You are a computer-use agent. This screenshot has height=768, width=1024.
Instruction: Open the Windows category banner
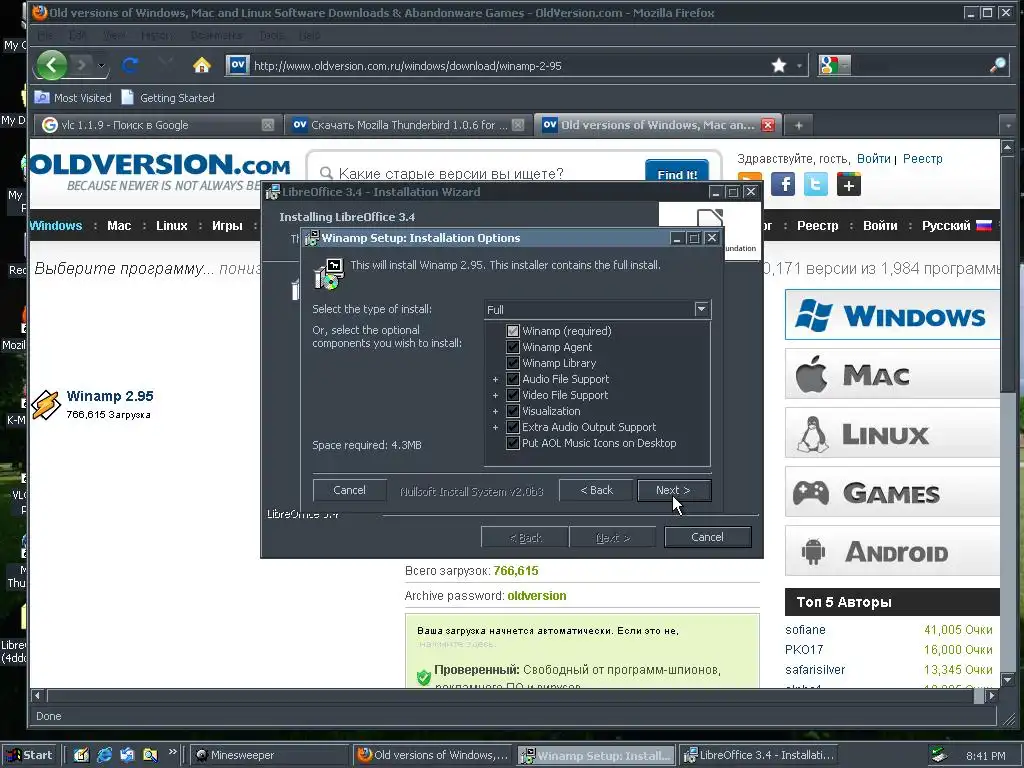(892, 315)
